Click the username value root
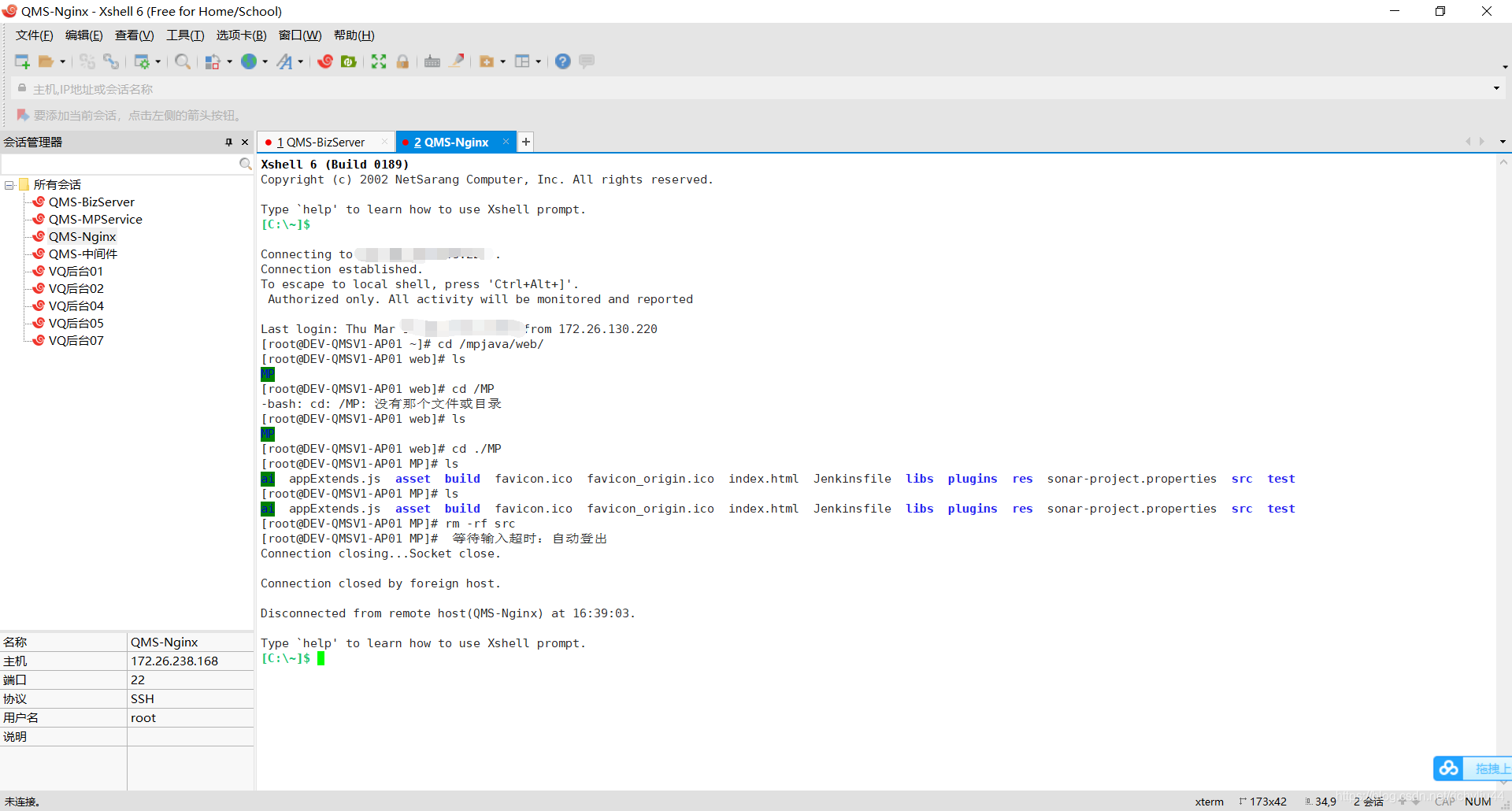The height and width of the screenshot is (811, 1512). click(143, 718)
